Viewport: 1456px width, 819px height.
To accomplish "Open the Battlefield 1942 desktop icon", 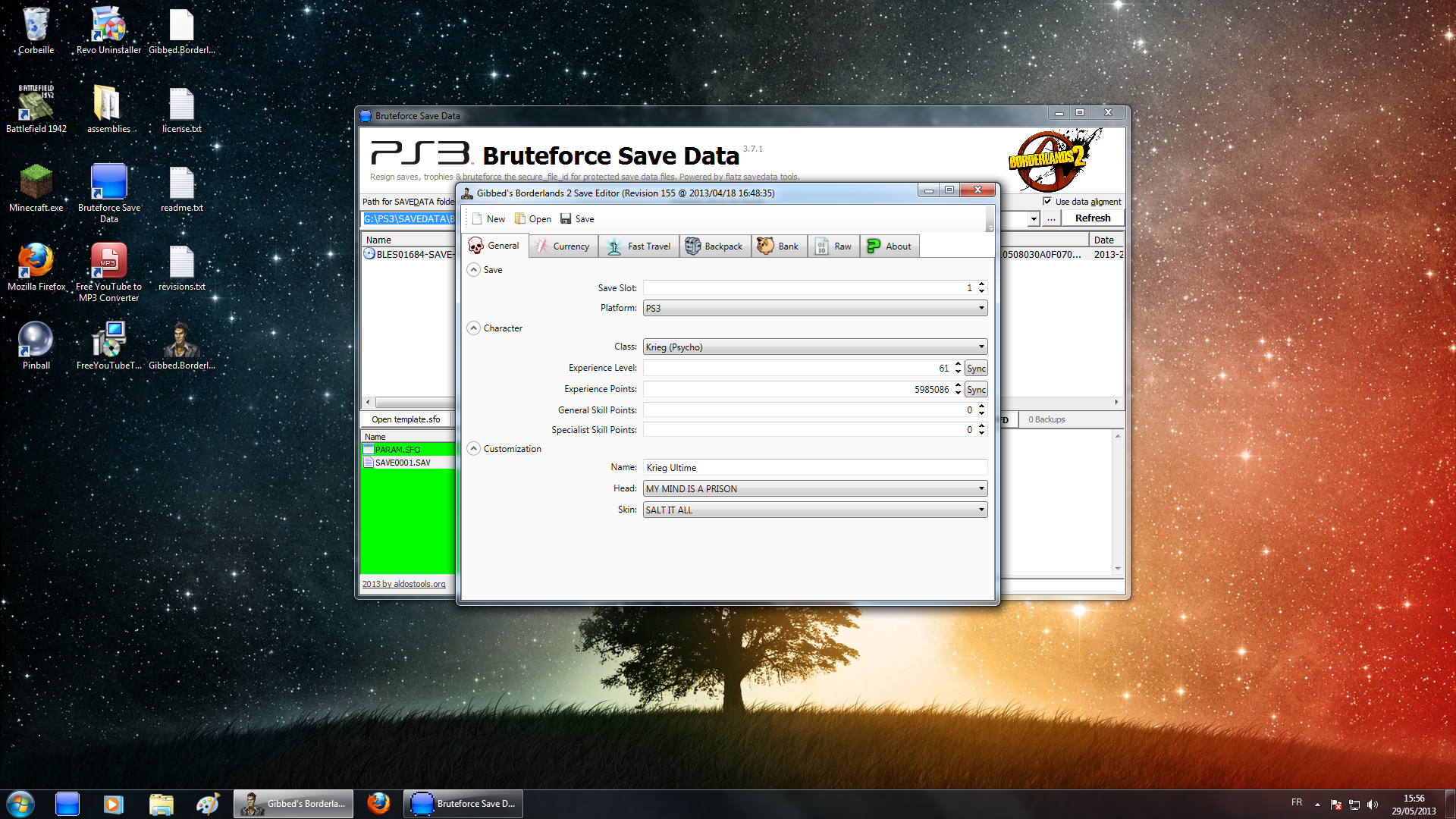I will [x=36, y=109].
